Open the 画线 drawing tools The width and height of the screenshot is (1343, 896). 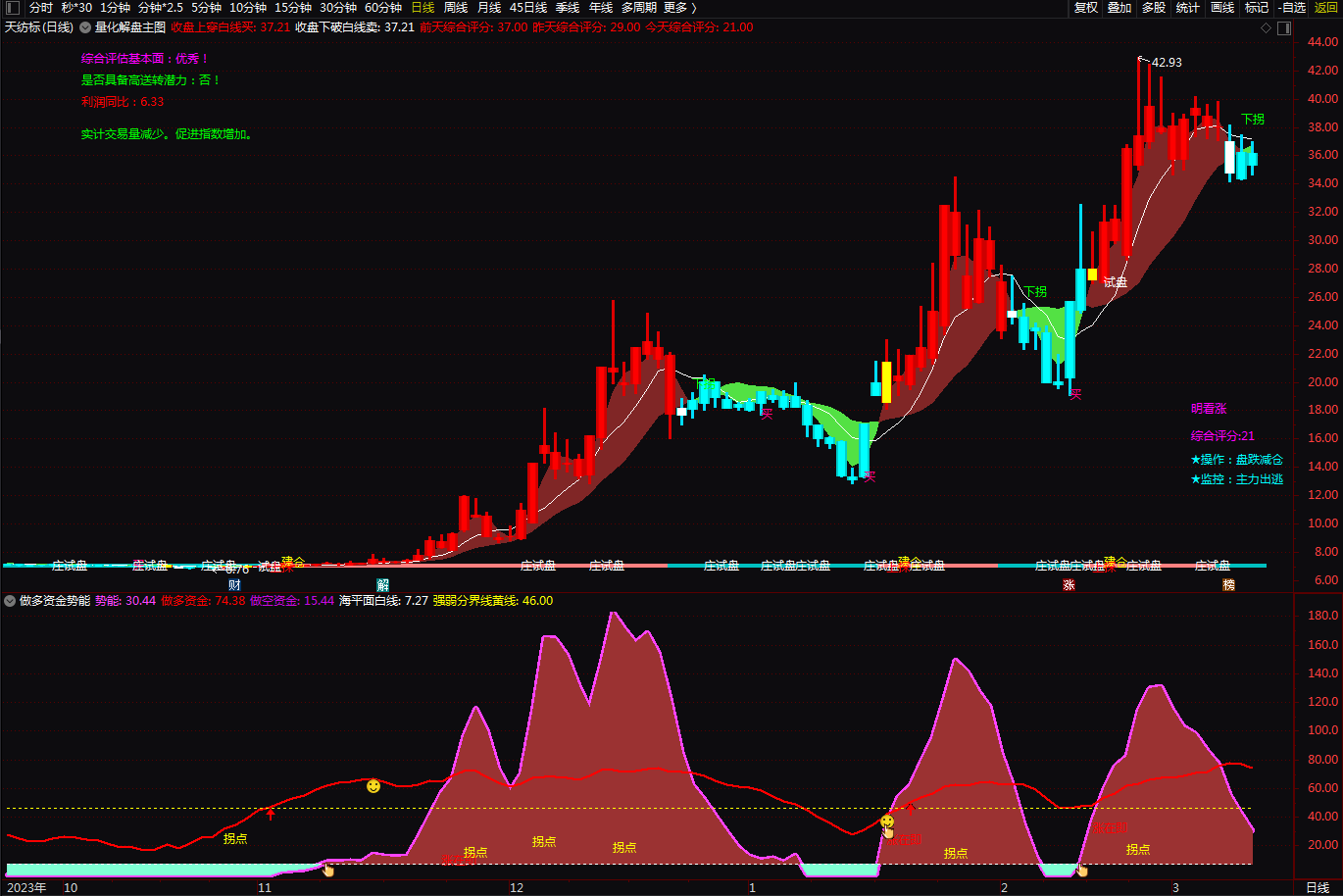click(1222, 8)
